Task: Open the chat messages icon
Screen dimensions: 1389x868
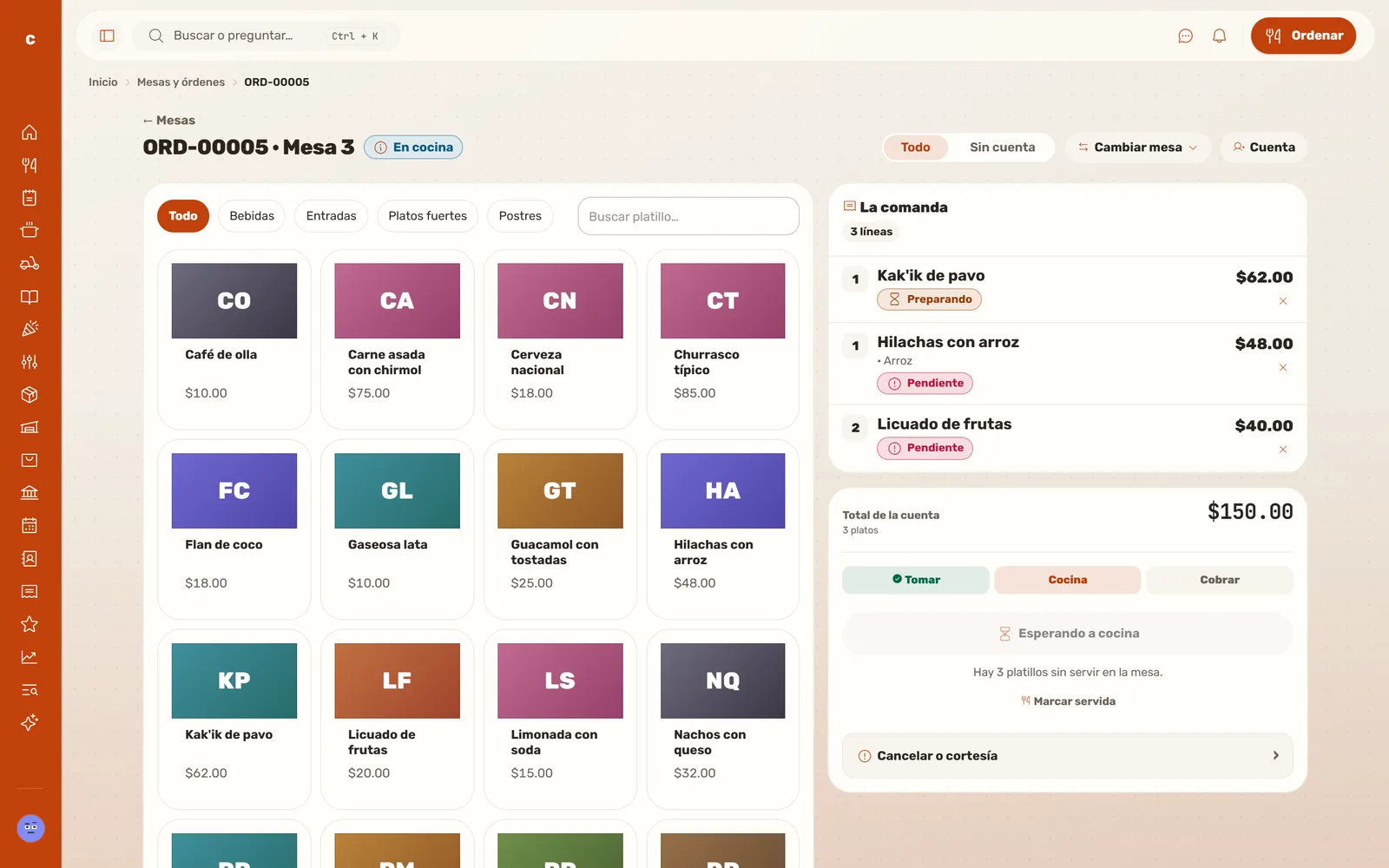Action: [1185, 36]
